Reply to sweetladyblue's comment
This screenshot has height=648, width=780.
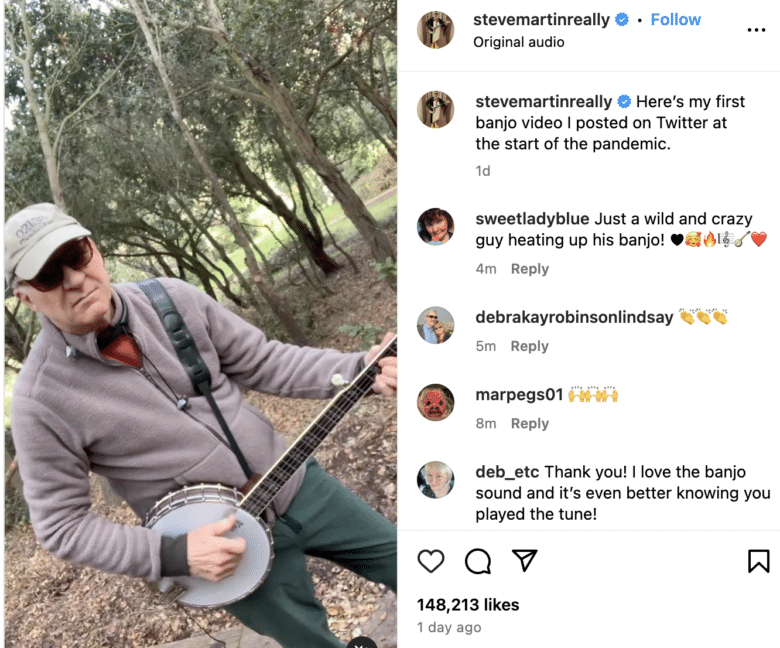click(529, 269)
